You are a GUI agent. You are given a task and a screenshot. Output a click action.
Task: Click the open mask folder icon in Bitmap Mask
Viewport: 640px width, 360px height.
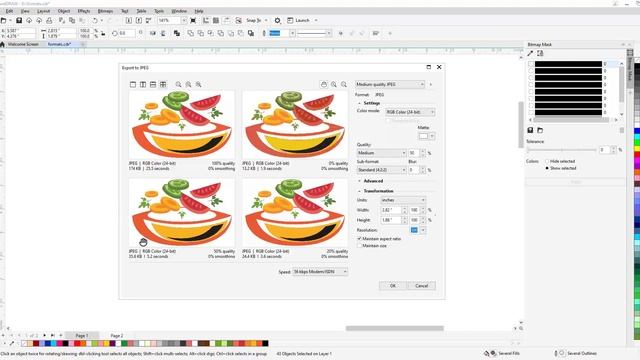click(x=540, y=130)
